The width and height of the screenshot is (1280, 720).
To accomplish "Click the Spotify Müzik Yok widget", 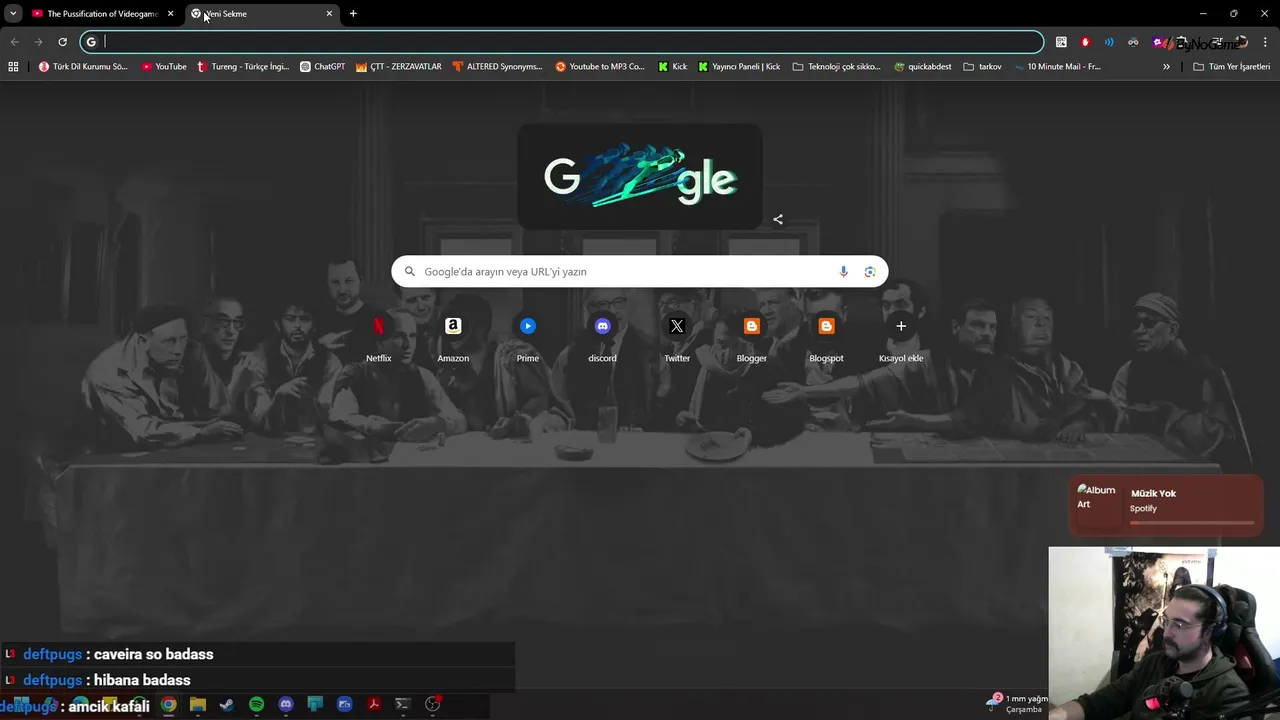I will [x=1166, y=506].
